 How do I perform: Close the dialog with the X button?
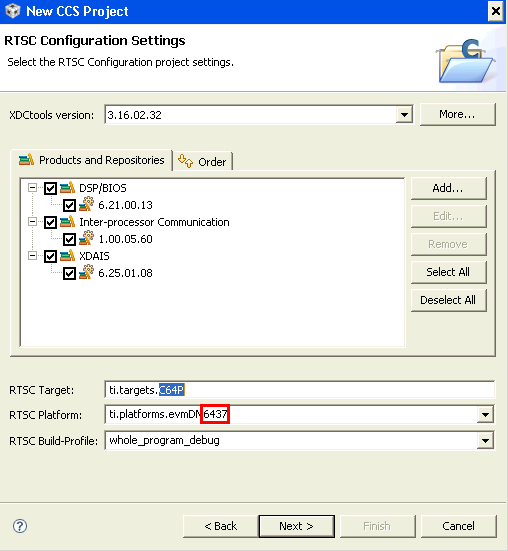[x=495, y=11]
